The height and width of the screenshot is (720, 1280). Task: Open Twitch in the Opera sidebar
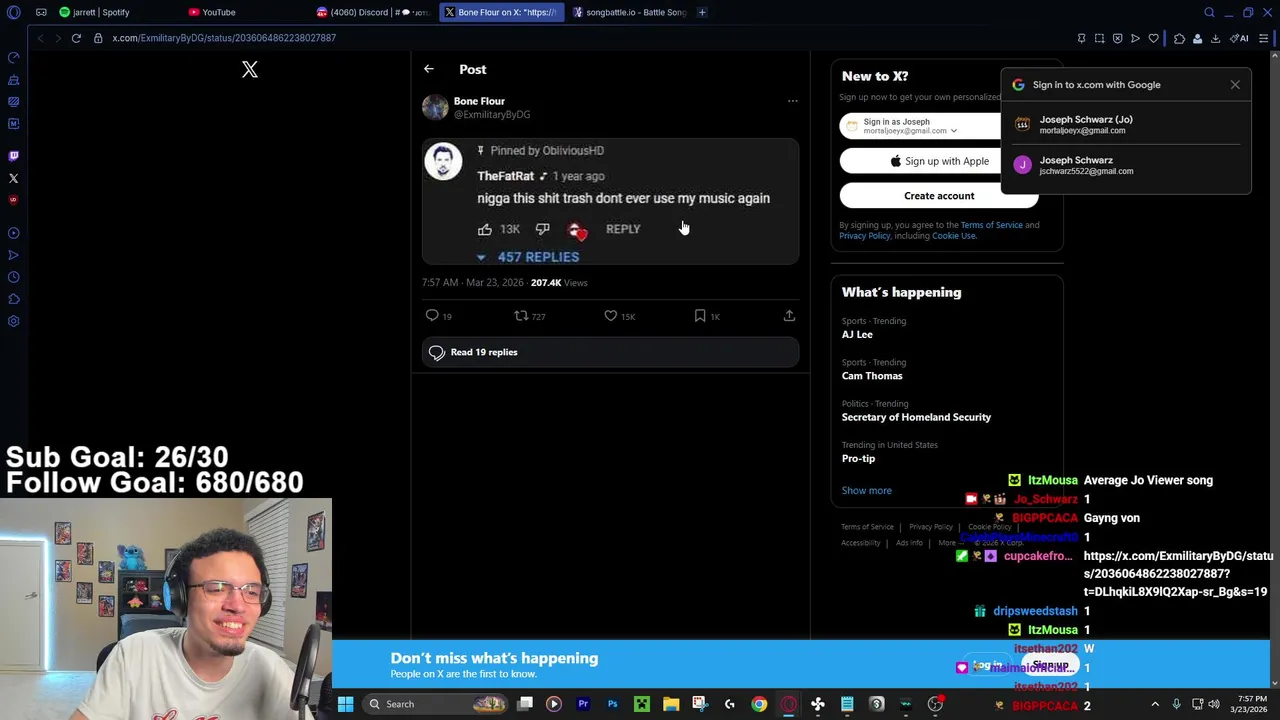pos(13,156)
